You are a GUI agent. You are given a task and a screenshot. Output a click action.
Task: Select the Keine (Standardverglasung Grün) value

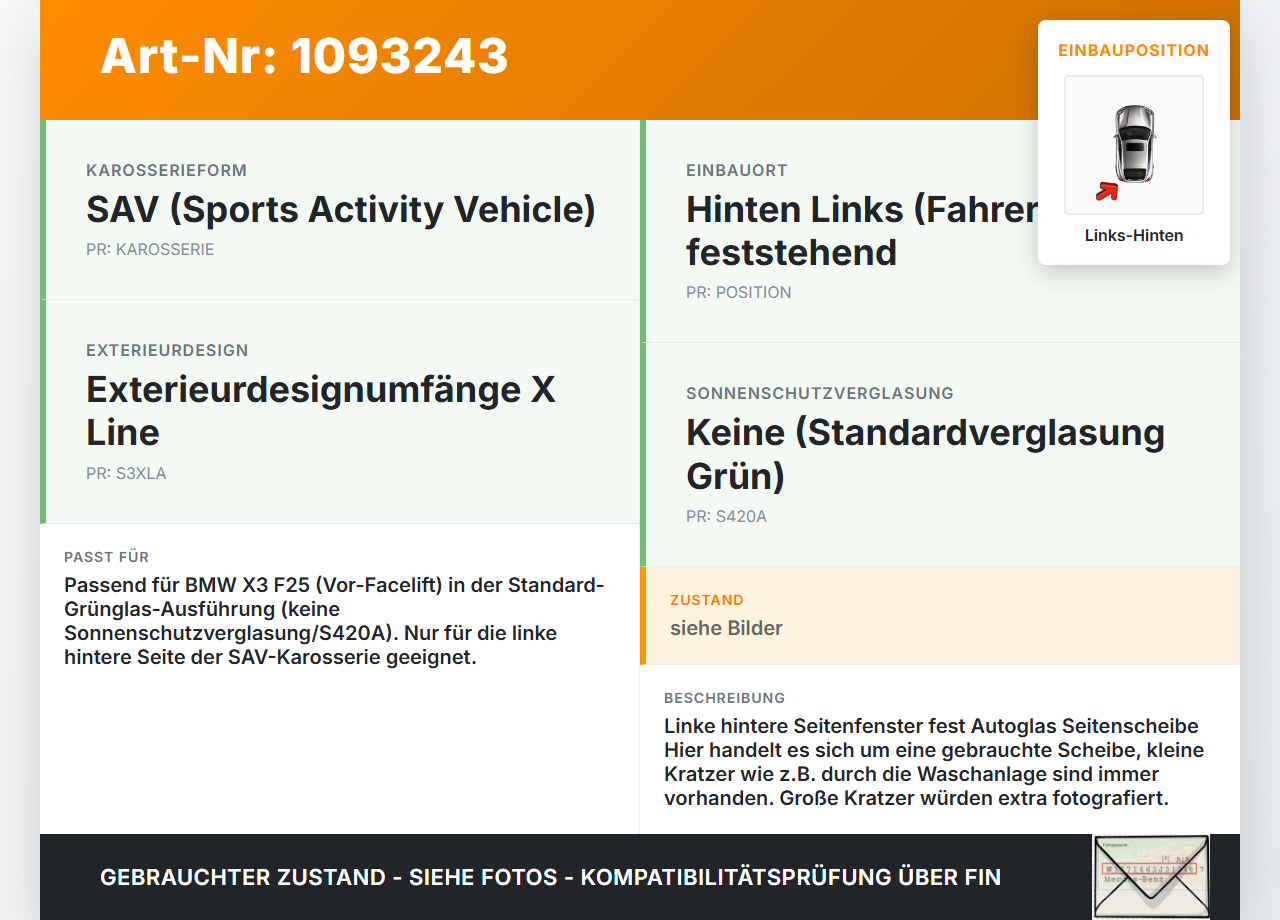pos(926,454)
